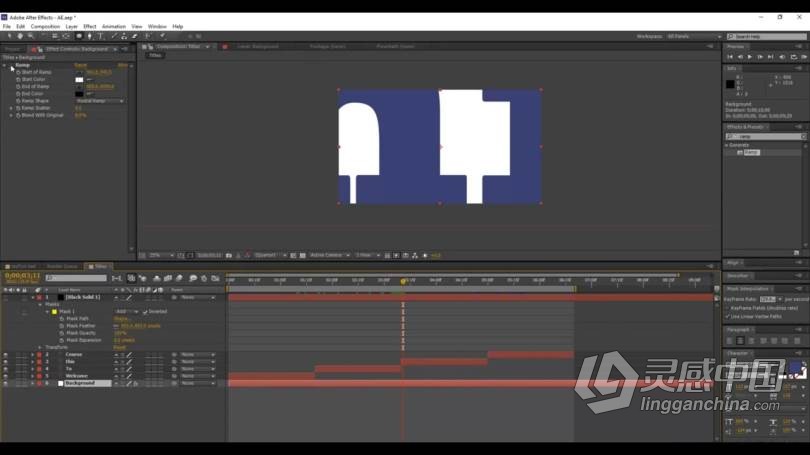Click the Start Color white swatch
This screenshot has height=455, width=810.
79,80
